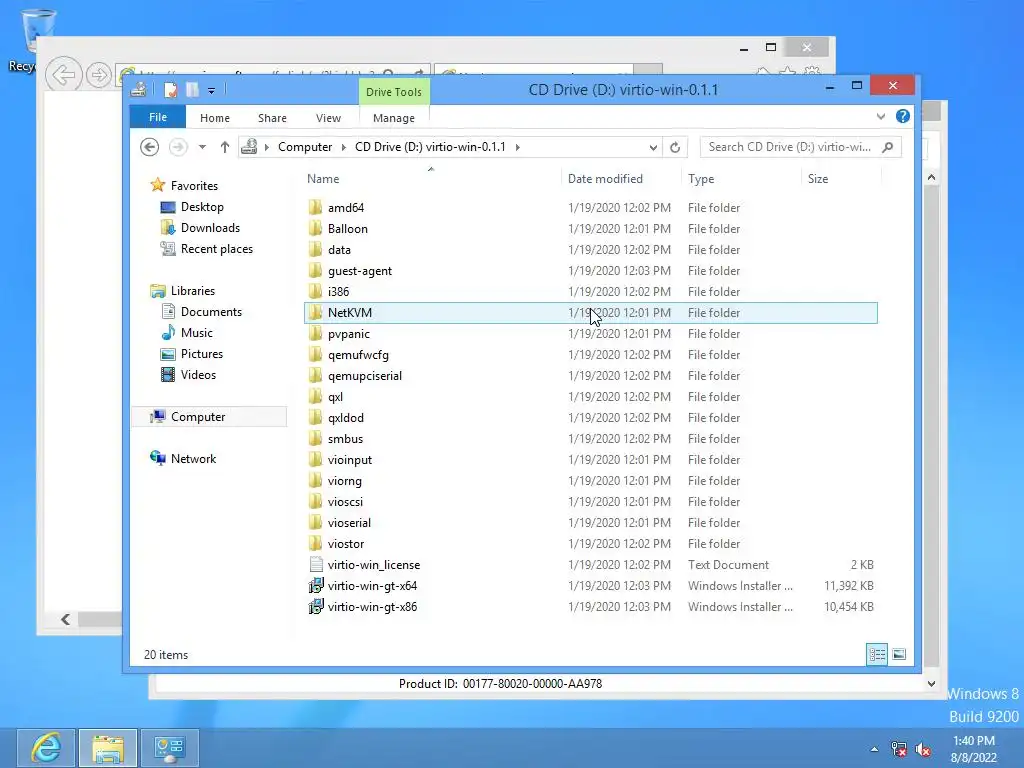The height and width of the screenshot is (768, 1024).
Task: Show hidden tray icons arrow
Action: click(x=874, y=749)
